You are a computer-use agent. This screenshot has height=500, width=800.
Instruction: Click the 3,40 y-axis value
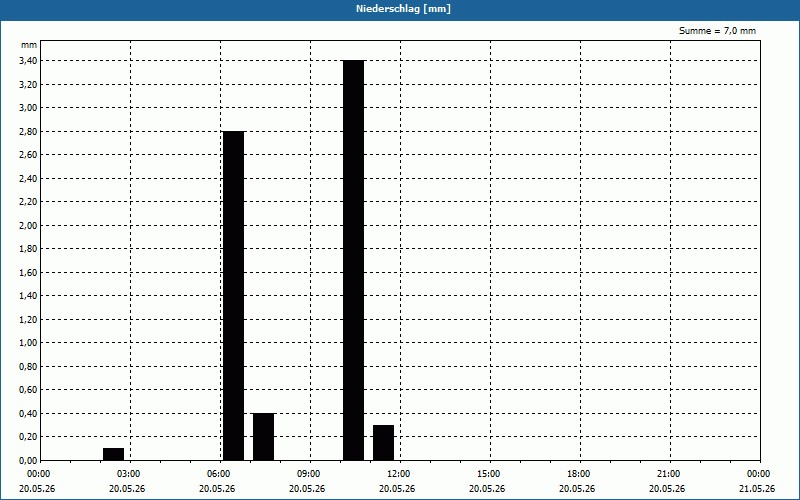click(x=28, y=61)
